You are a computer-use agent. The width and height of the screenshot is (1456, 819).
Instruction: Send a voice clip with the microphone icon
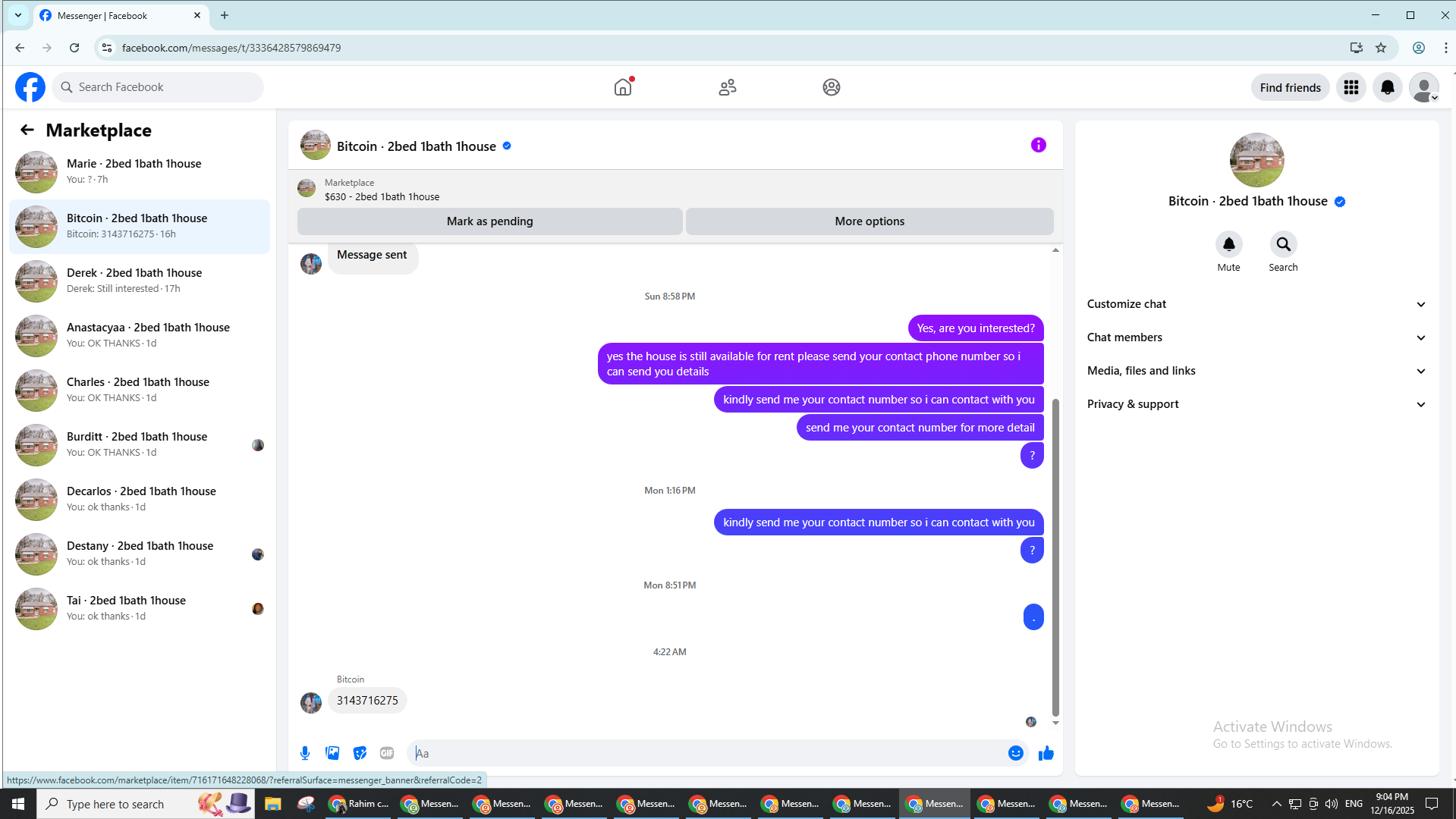click(x=305, y=753)
